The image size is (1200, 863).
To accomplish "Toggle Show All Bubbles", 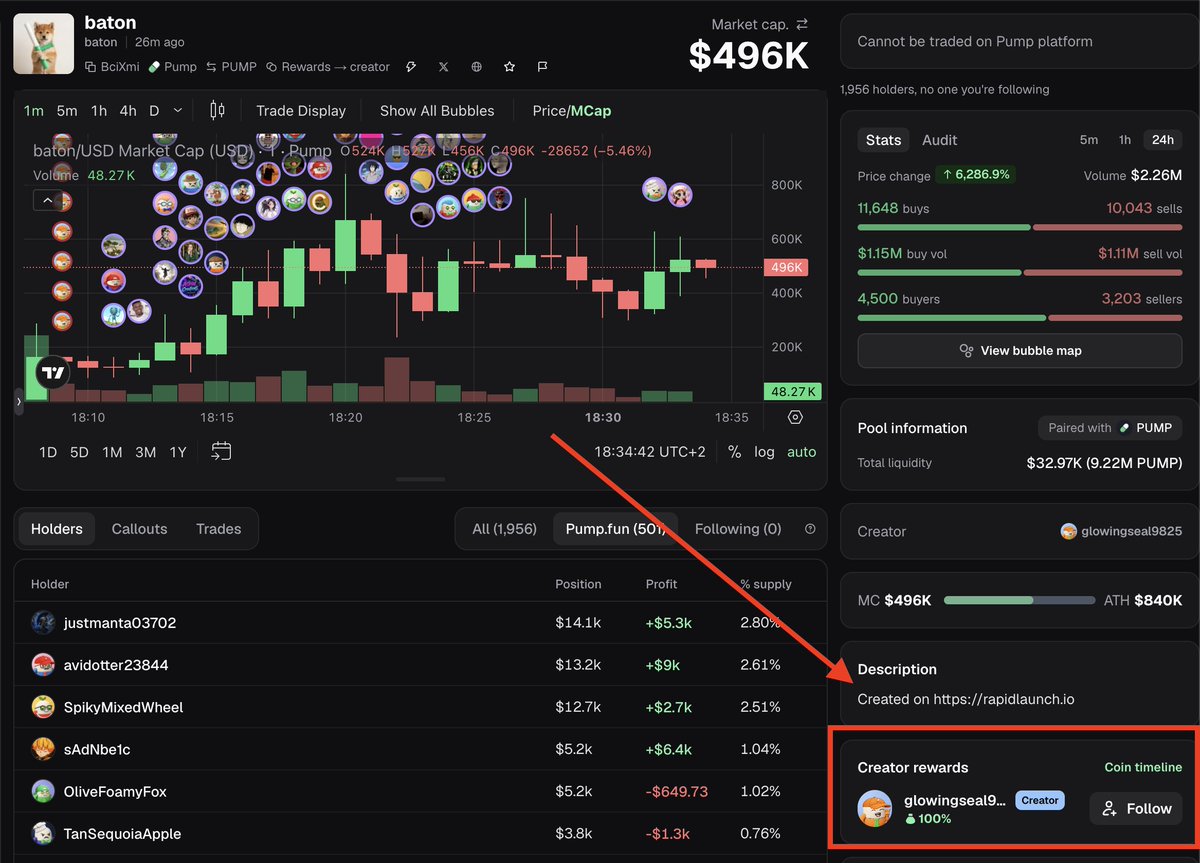I will coord(437,111).
